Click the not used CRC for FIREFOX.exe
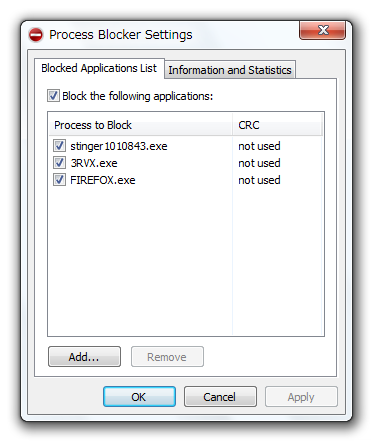Viewport: 376px width, 446px height. 259,180
